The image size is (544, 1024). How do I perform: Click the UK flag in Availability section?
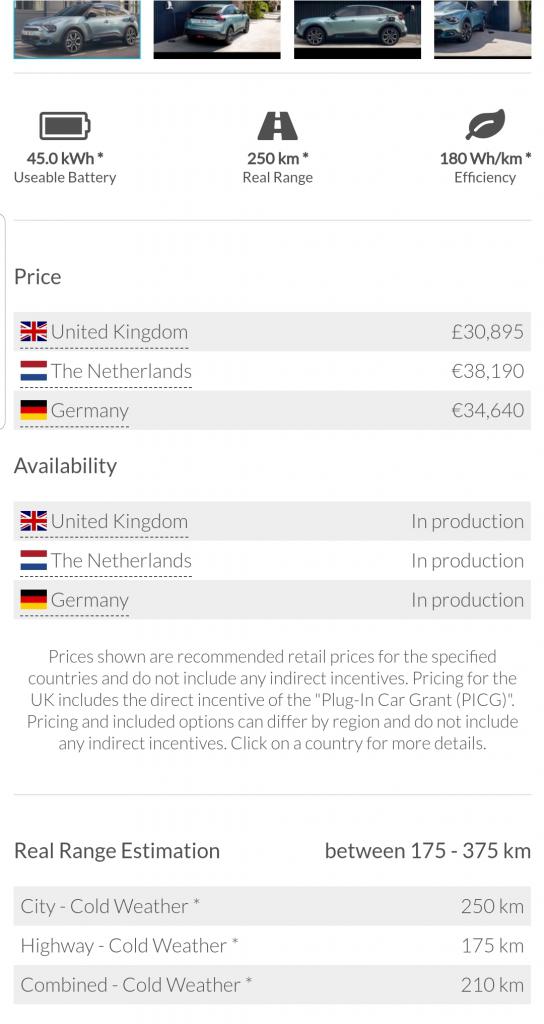pyautogui.click(x=34, y=521)
